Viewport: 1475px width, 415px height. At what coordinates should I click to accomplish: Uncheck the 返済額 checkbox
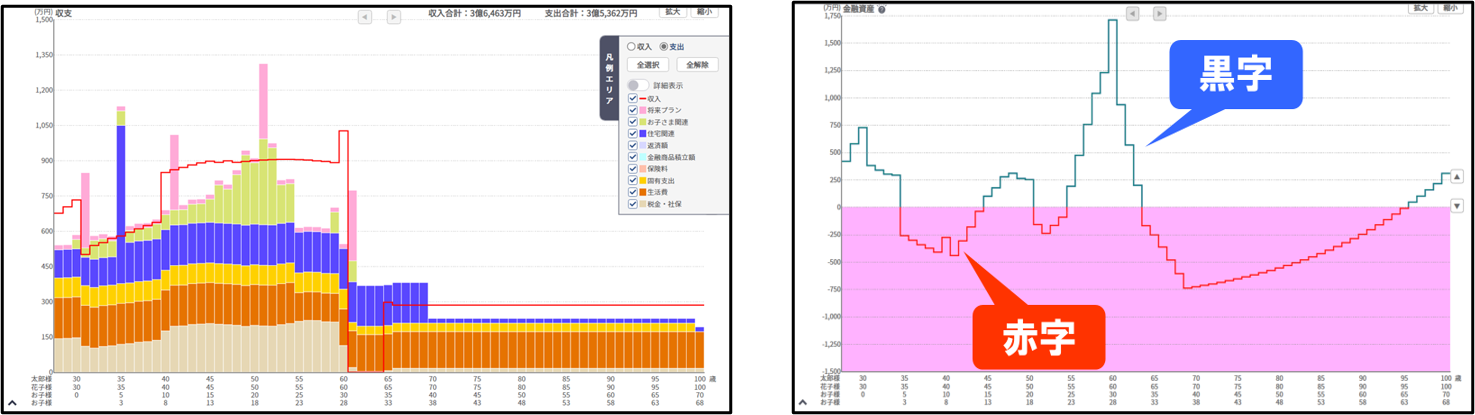(632, 145)
